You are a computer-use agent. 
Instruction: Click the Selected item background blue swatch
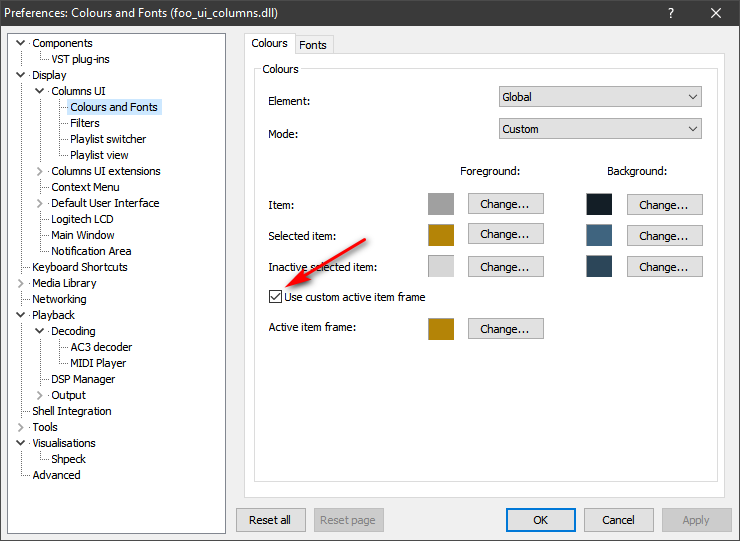click(599, 236)
